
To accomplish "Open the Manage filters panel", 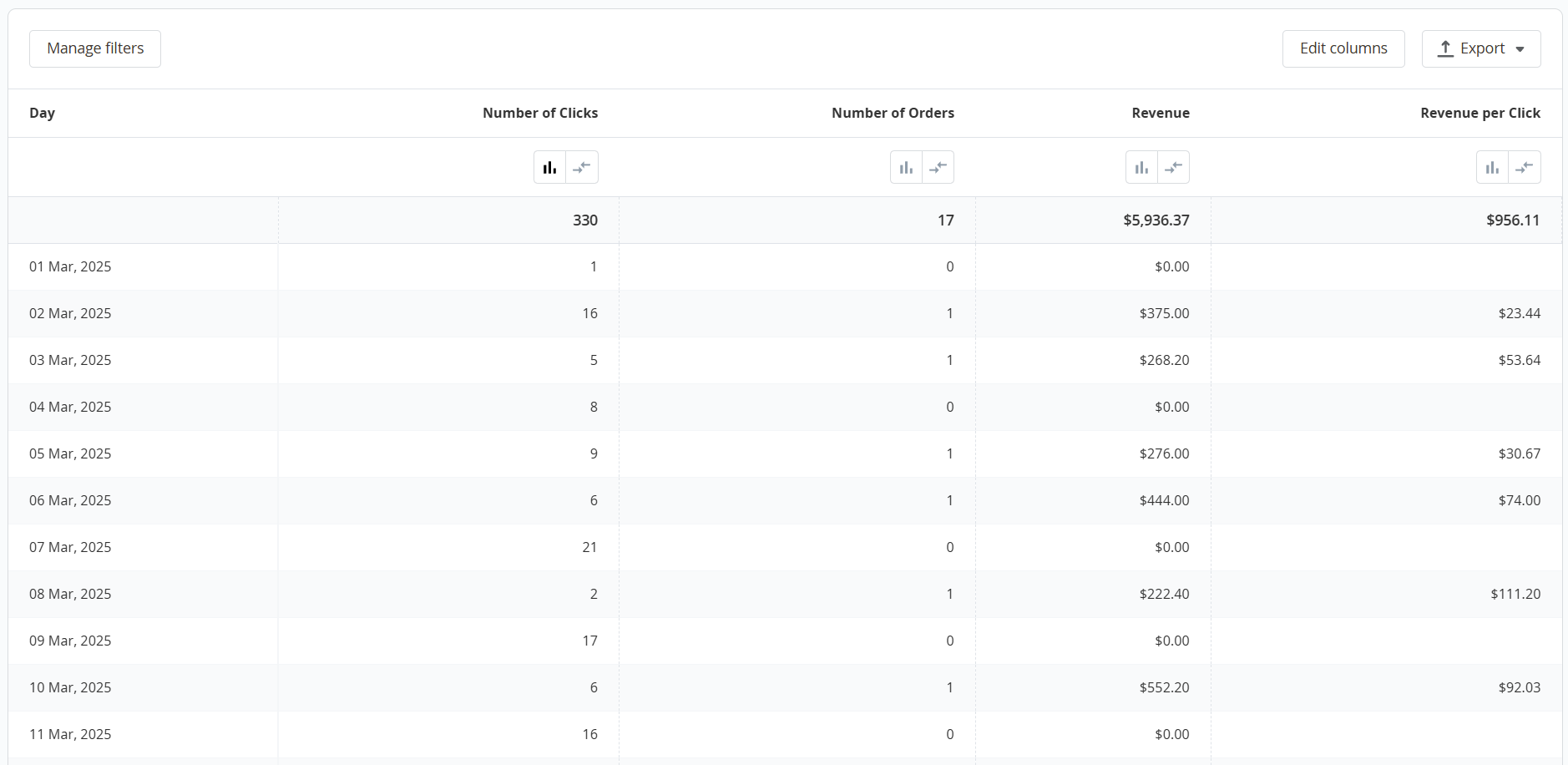I will tap(95, 48).
